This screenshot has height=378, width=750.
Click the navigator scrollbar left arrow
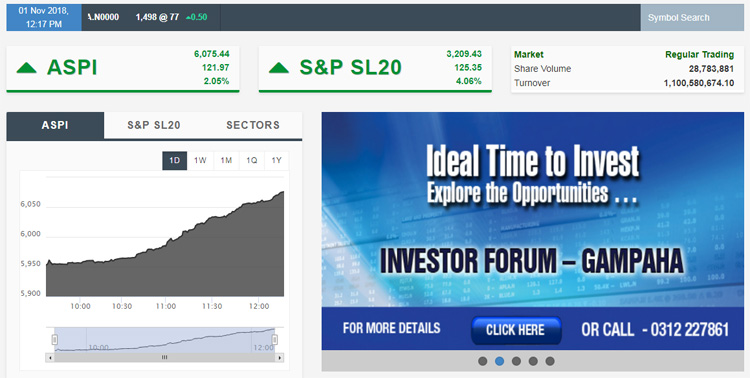point(50,357)
